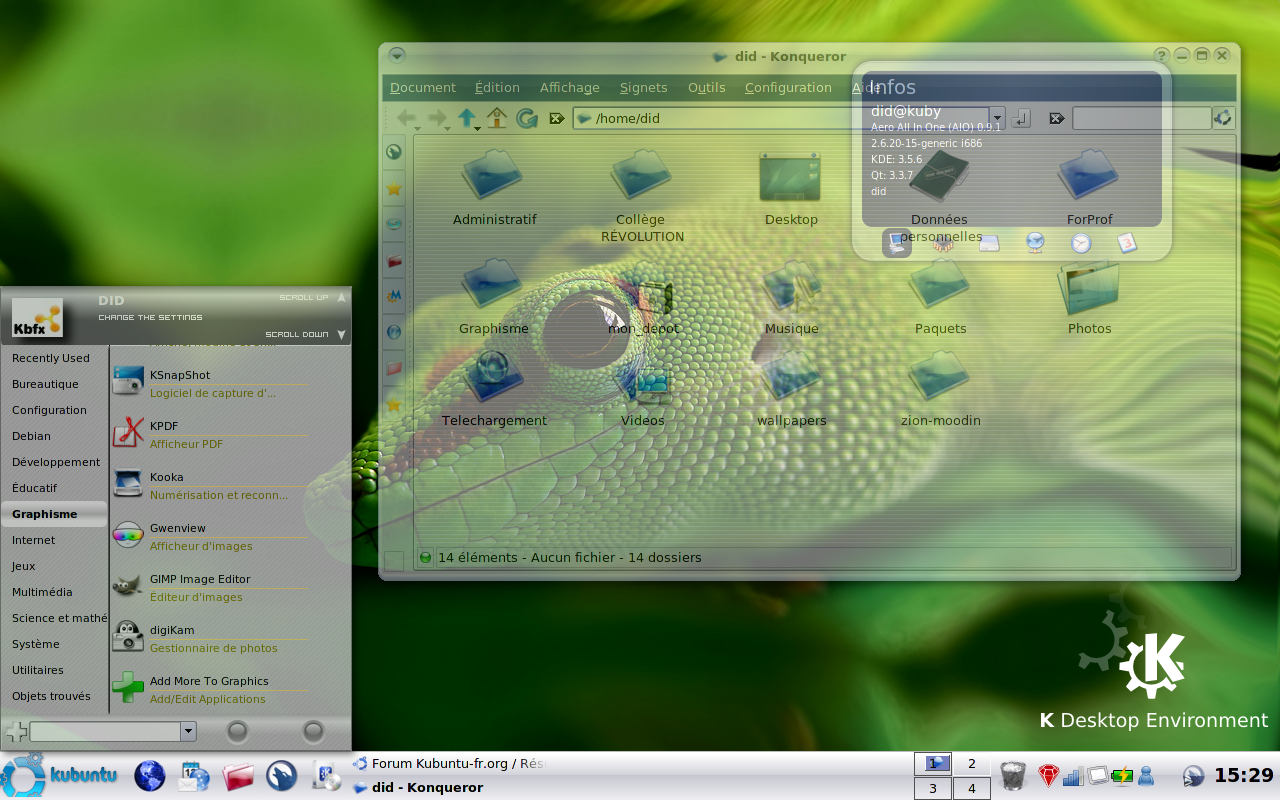The image size is (1280, 800).
Task: Open trash bin in system tray
Action: [x=1013, y=776]
